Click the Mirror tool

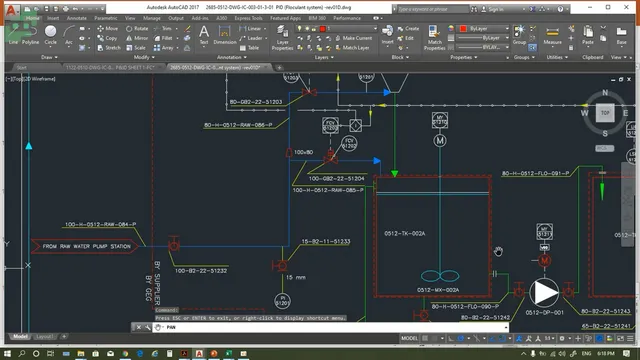[x=137, y=38]
